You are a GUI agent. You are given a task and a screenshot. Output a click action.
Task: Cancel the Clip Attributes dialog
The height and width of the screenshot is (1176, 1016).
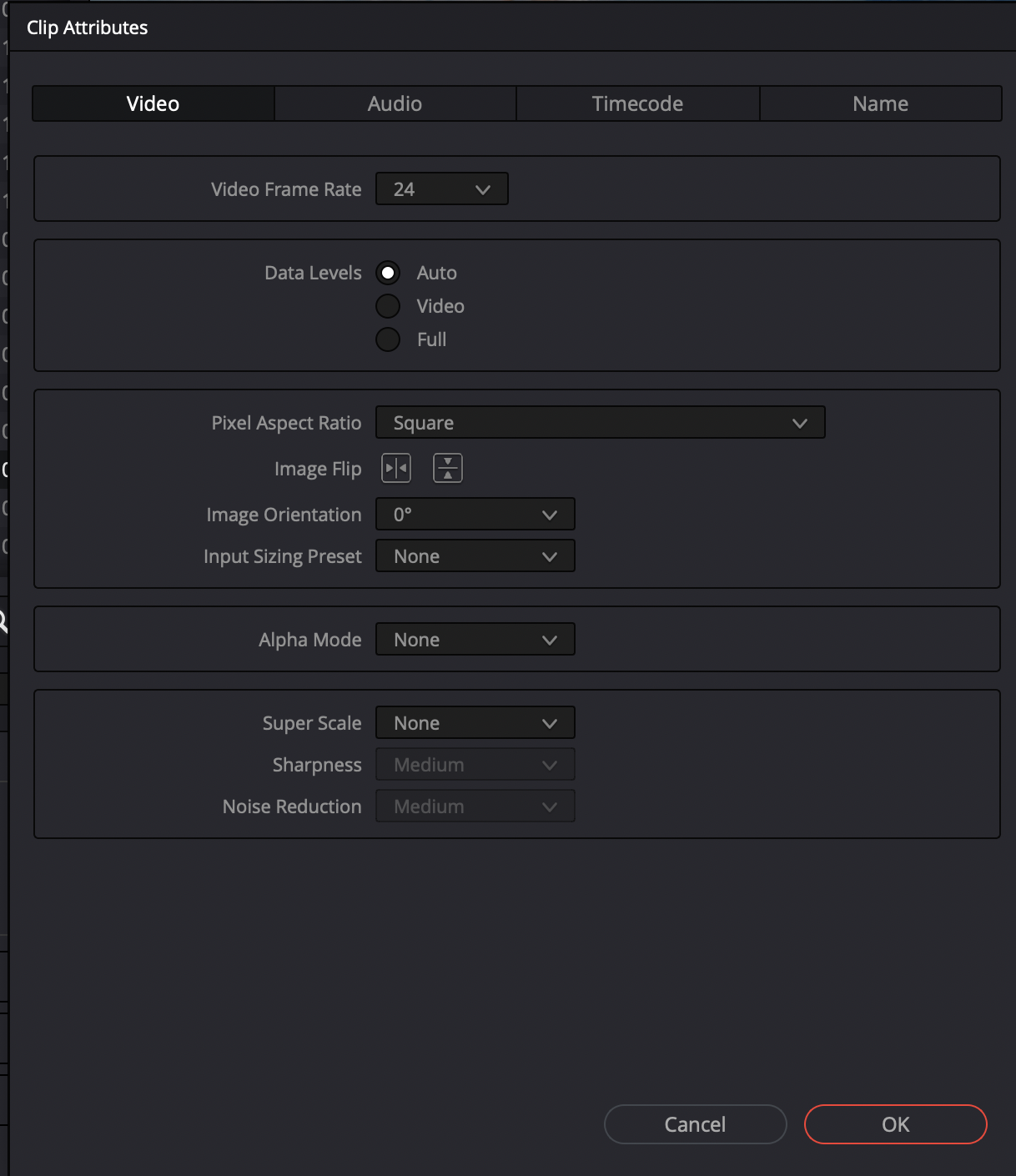click(x=696, y=1124)
